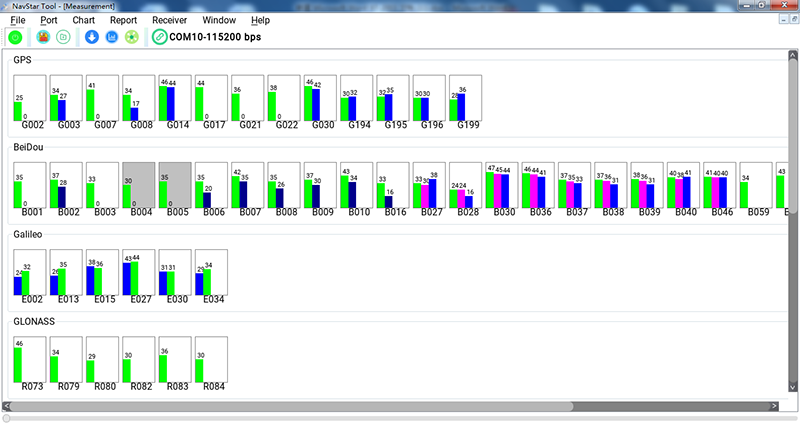Screen dimensions: 800x426
Task: Click the green round sky-view icon
Action: pyautogui.click(x=130, y=38)
